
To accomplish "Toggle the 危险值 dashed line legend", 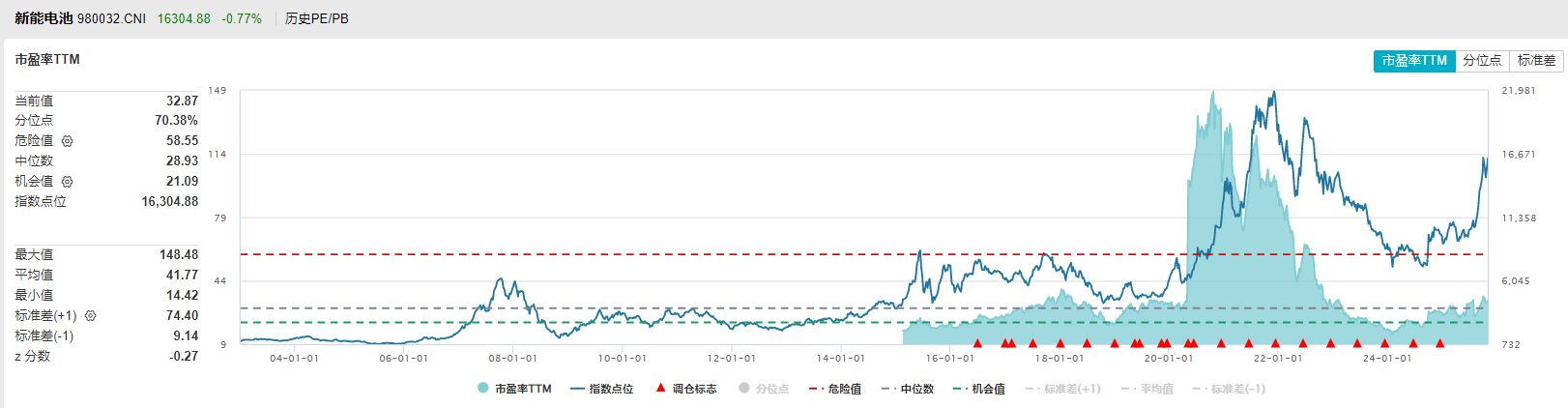I will click(x=837, y=389).
